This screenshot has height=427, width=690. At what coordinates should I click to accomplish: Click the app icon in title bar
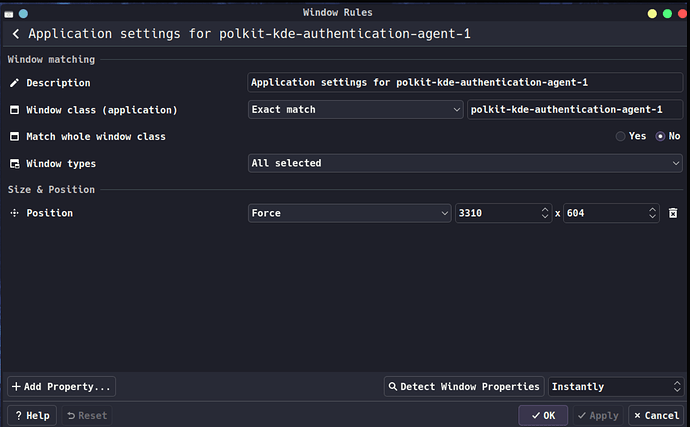point(10,12)
